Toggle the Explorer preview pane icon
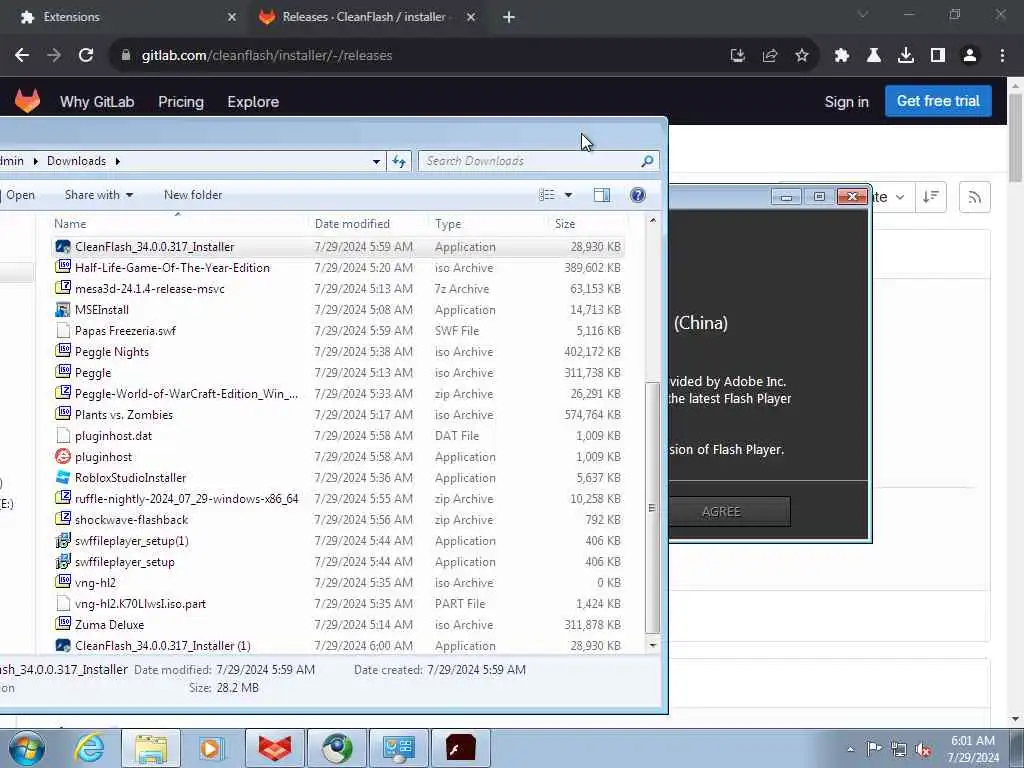 point(602,195)
